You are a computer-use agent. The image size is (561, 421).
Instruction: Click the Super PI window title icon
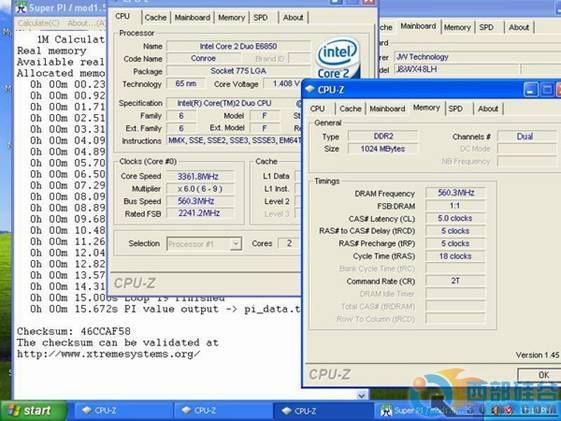coord(21,8)
